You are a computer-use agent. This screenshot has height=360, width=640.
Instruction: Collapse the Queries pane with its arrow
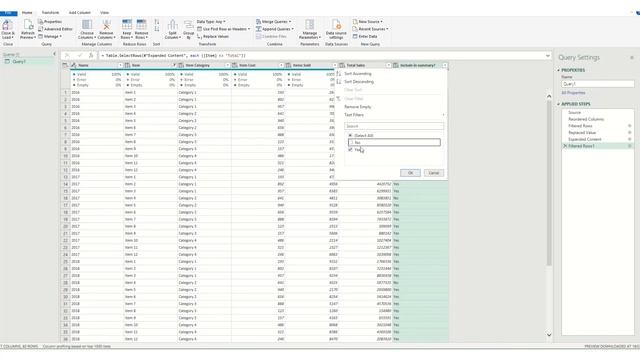(x=54, y=54)
